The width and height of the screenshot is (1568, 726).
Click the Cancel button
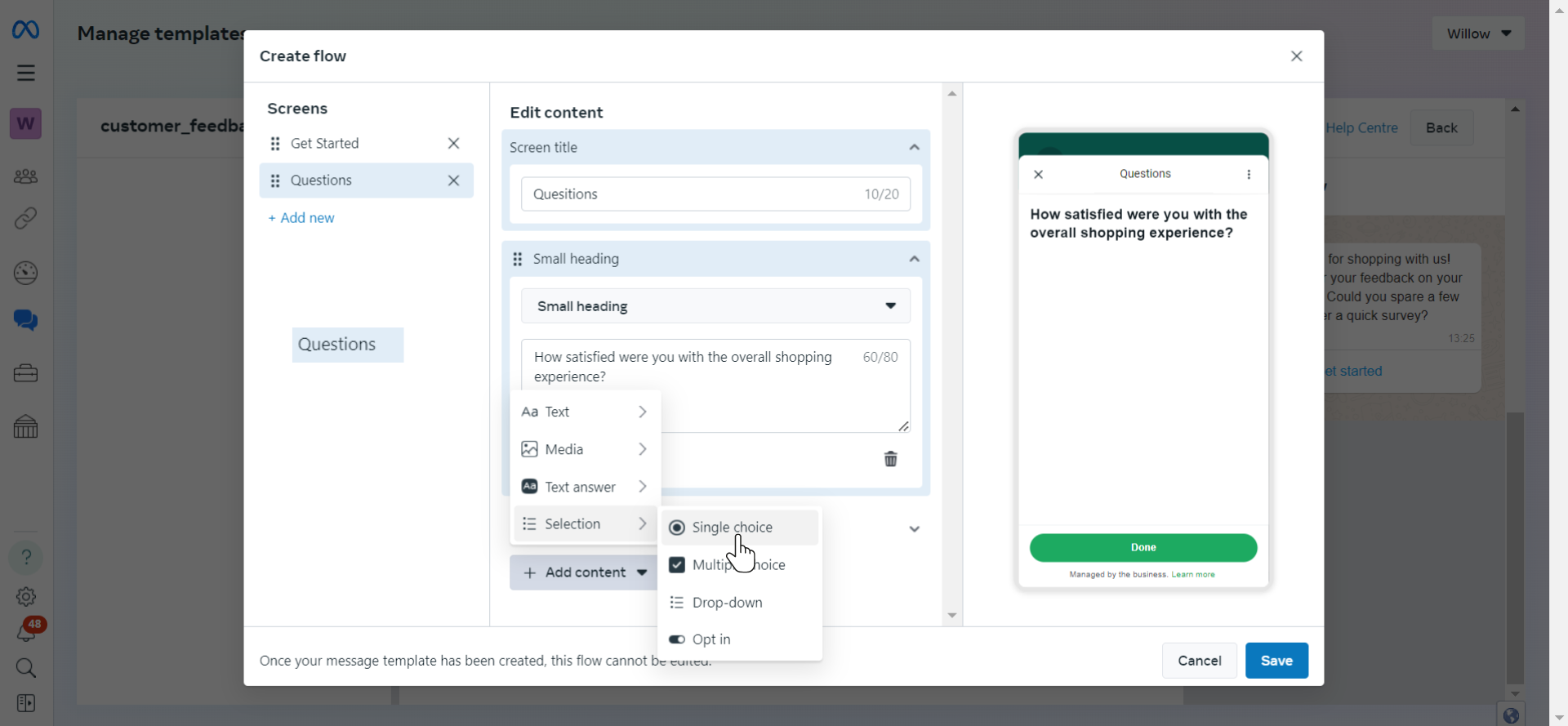(1199, 661)
